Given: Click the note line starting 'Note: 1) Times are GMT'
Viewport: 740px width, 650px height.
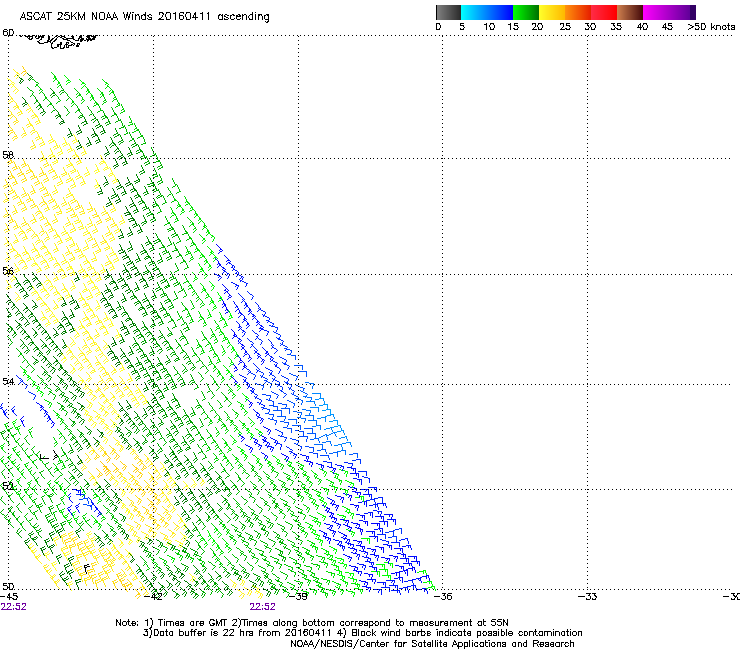Looking at the screenshot, I should click(312, 623).
